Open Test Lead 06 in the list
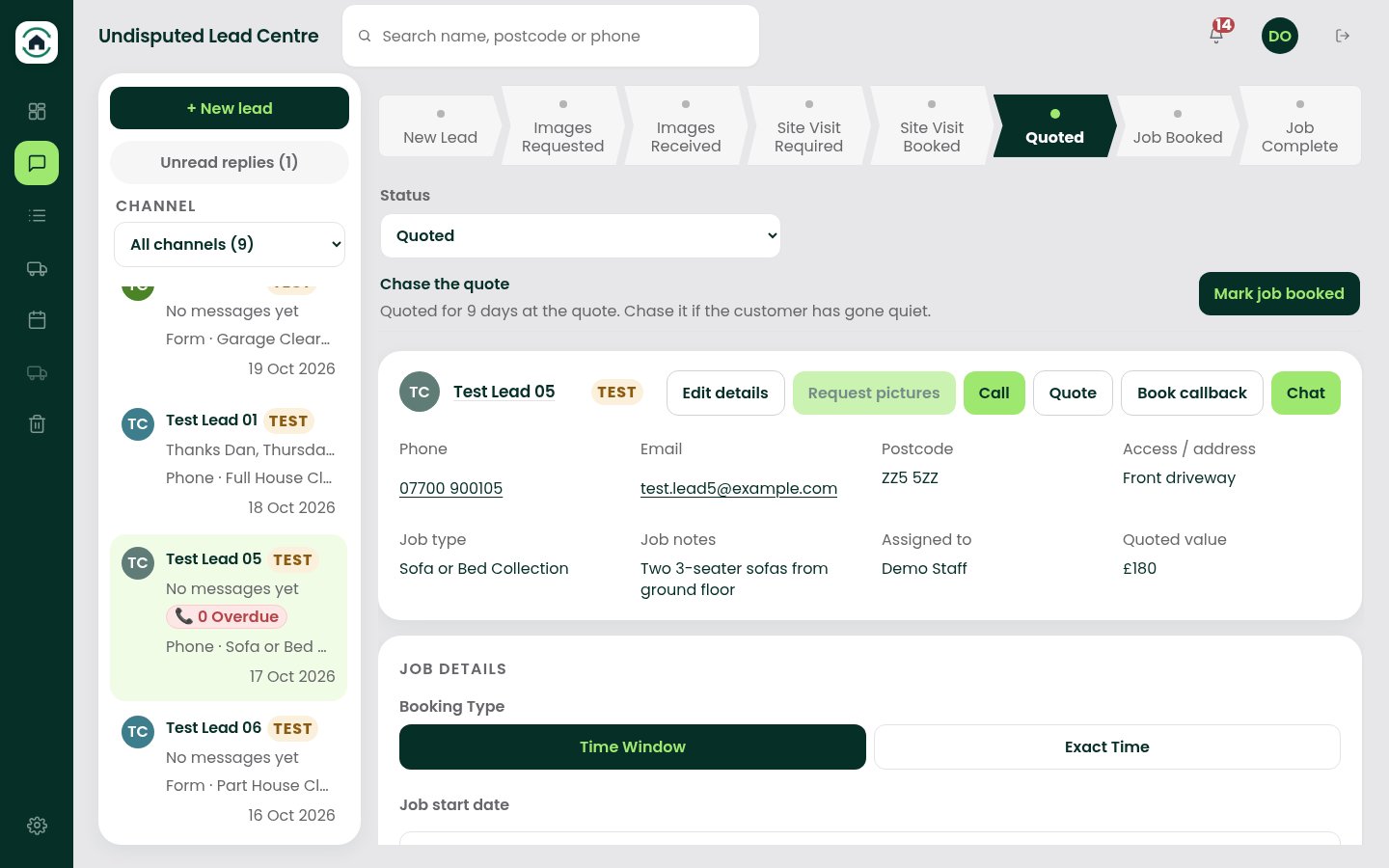The width and height of the screenshot is (1389, 868). pyautogui.click(x=230, y=771)
